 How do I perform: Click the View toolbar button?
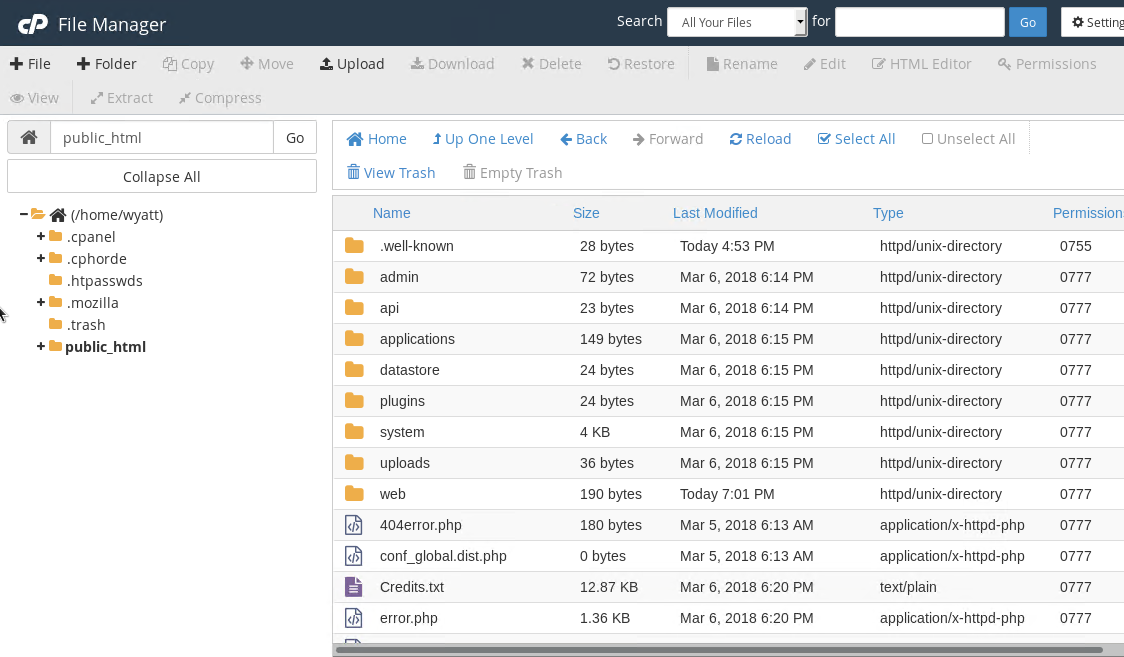34,98
